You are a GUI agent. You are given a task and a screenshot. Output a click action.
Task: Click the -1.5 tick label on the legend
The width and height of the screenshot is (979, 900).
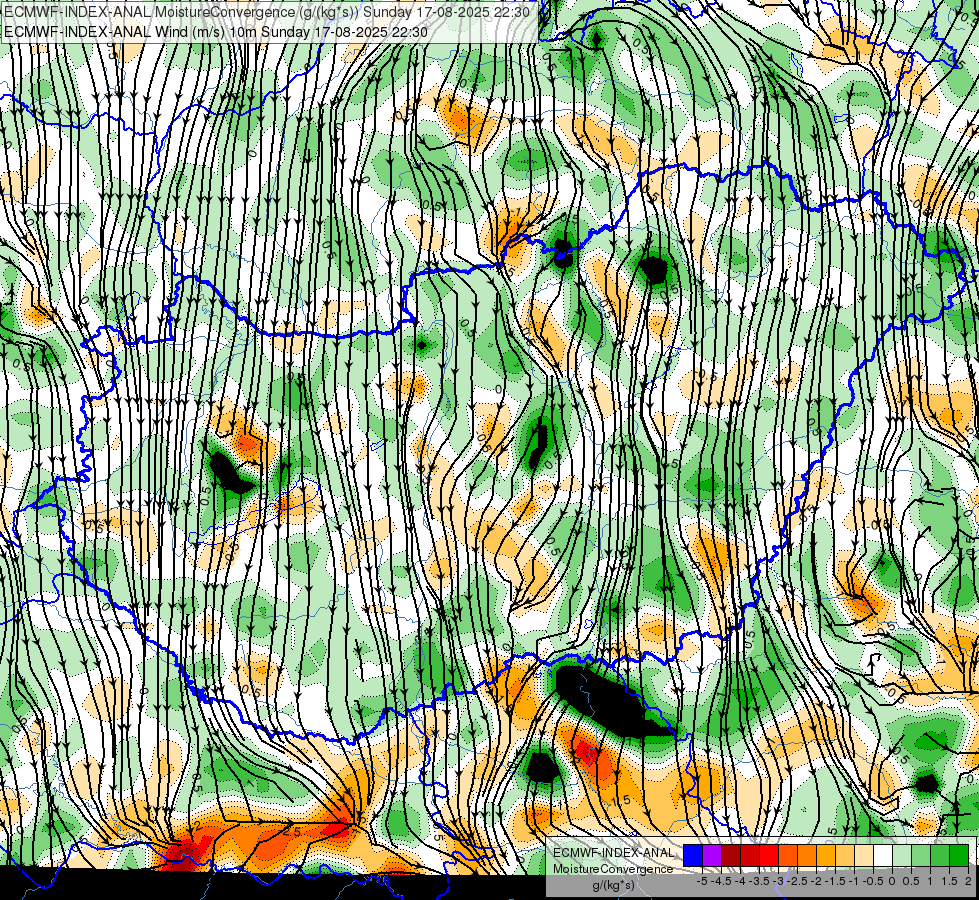pos(835,881)
